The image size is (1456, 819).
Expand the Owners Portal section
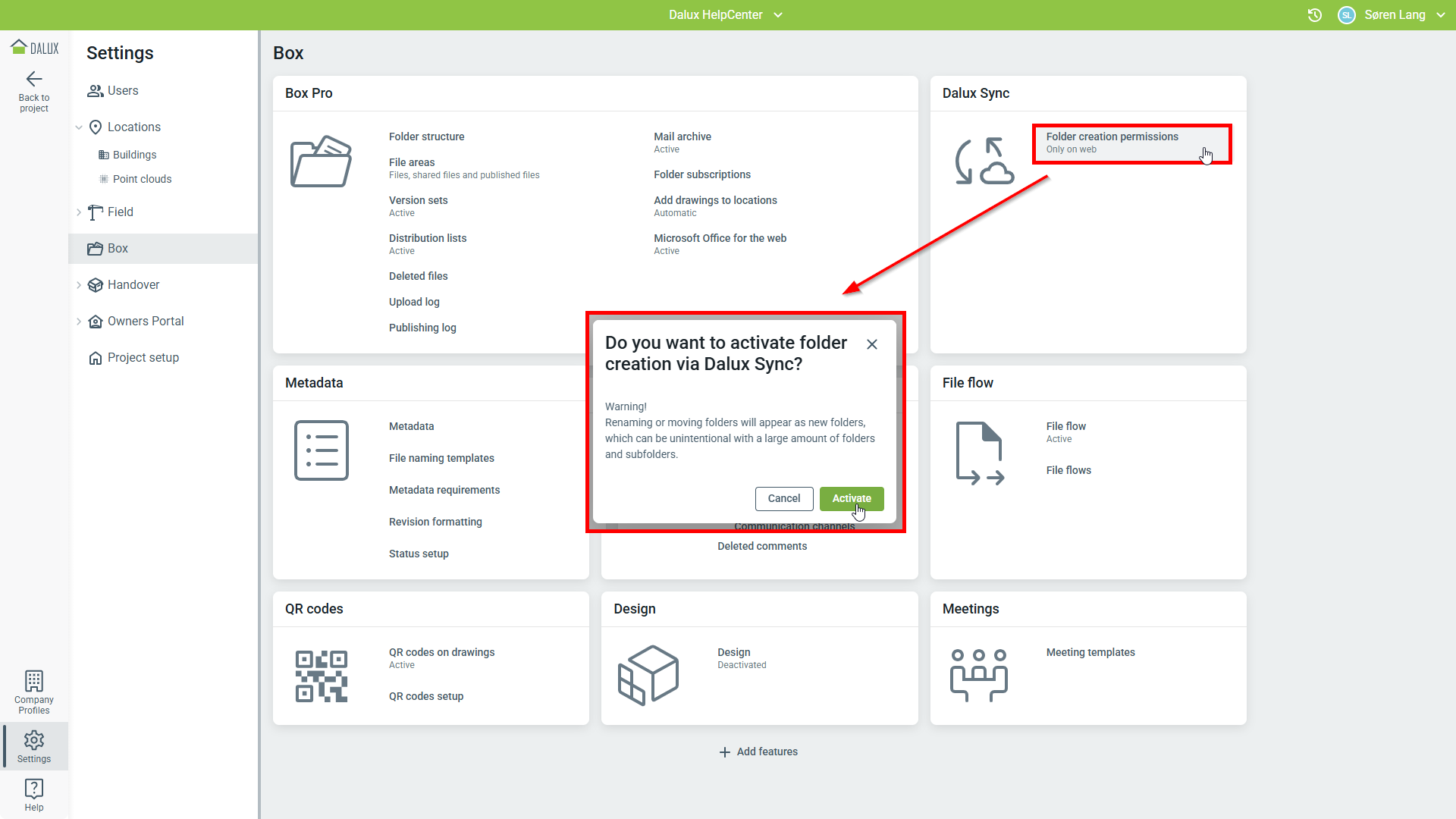(x=79, y=322)
